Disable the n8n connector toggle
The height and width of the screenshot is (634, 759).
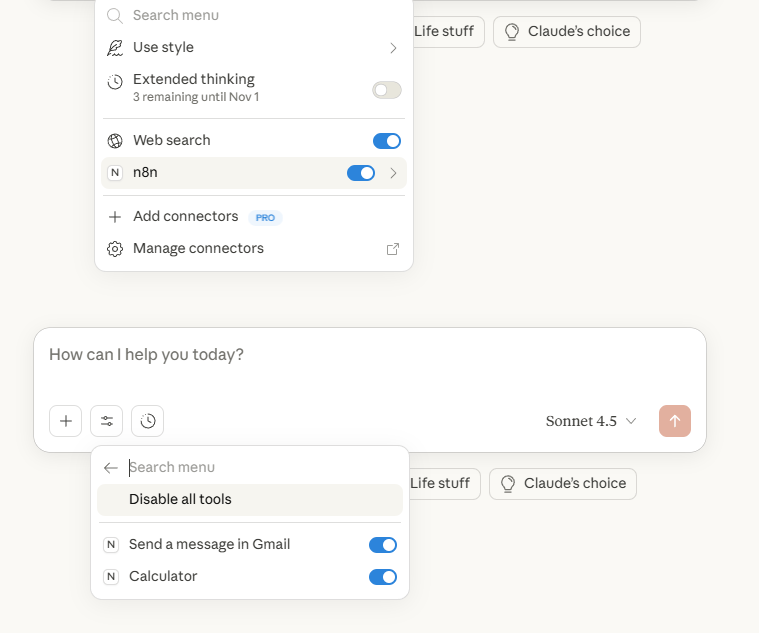(x=360, y=173)
